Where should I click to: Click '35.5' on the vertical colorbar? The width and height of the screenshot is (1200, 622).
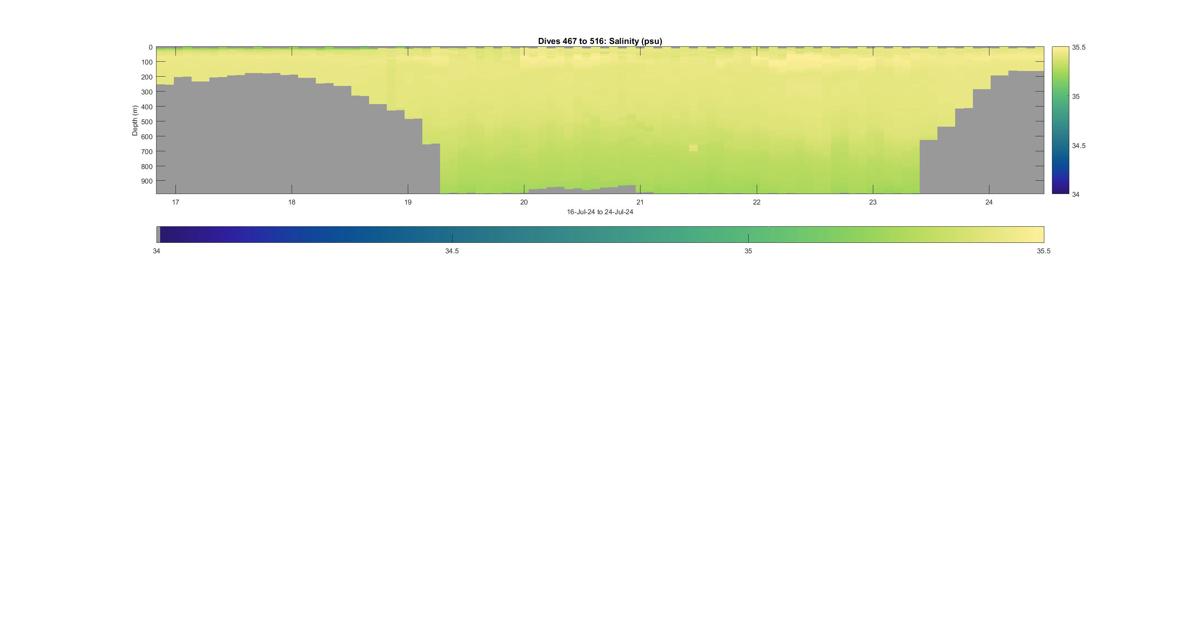click(1079, 47)
